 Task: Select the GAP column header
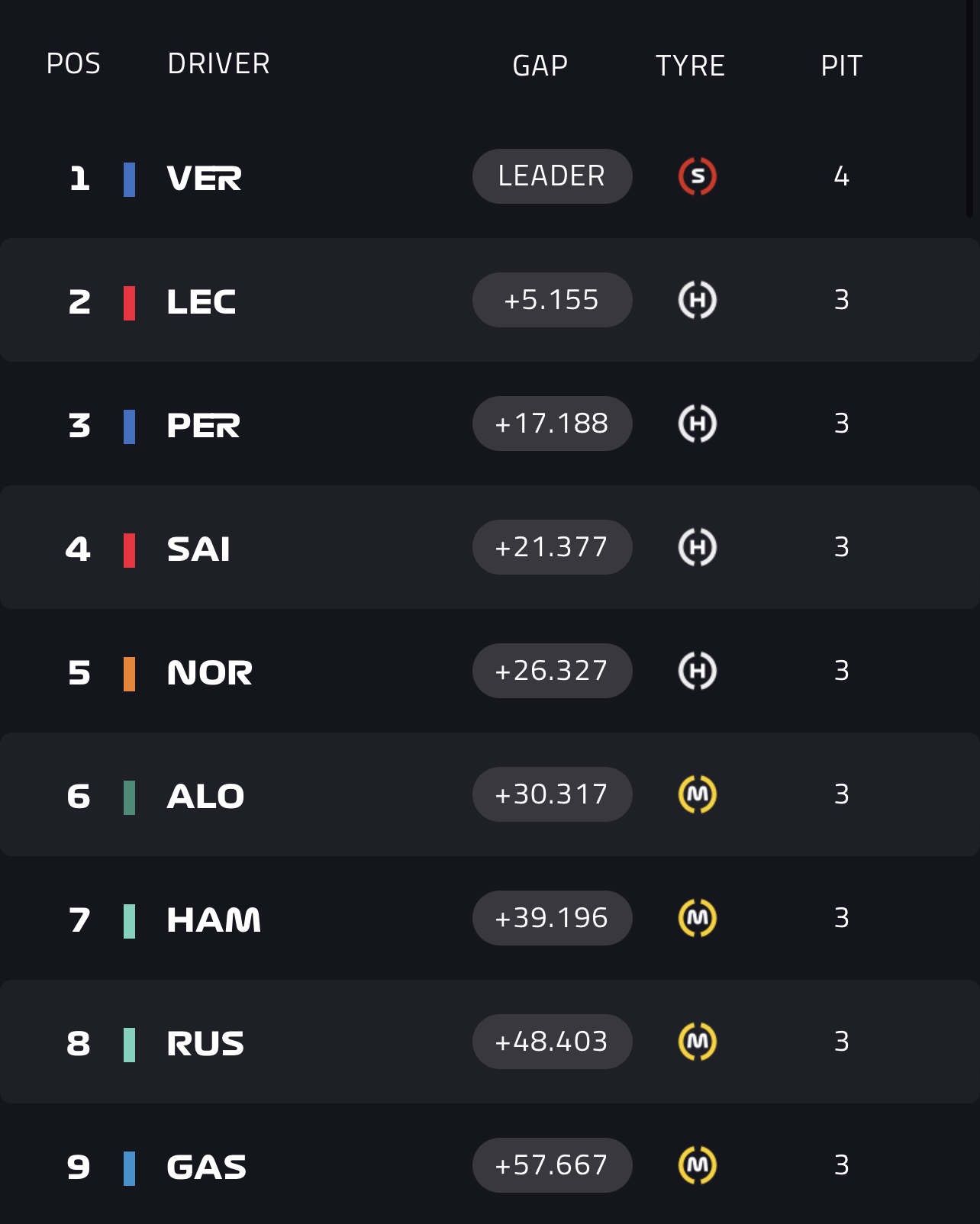[540, 66]
